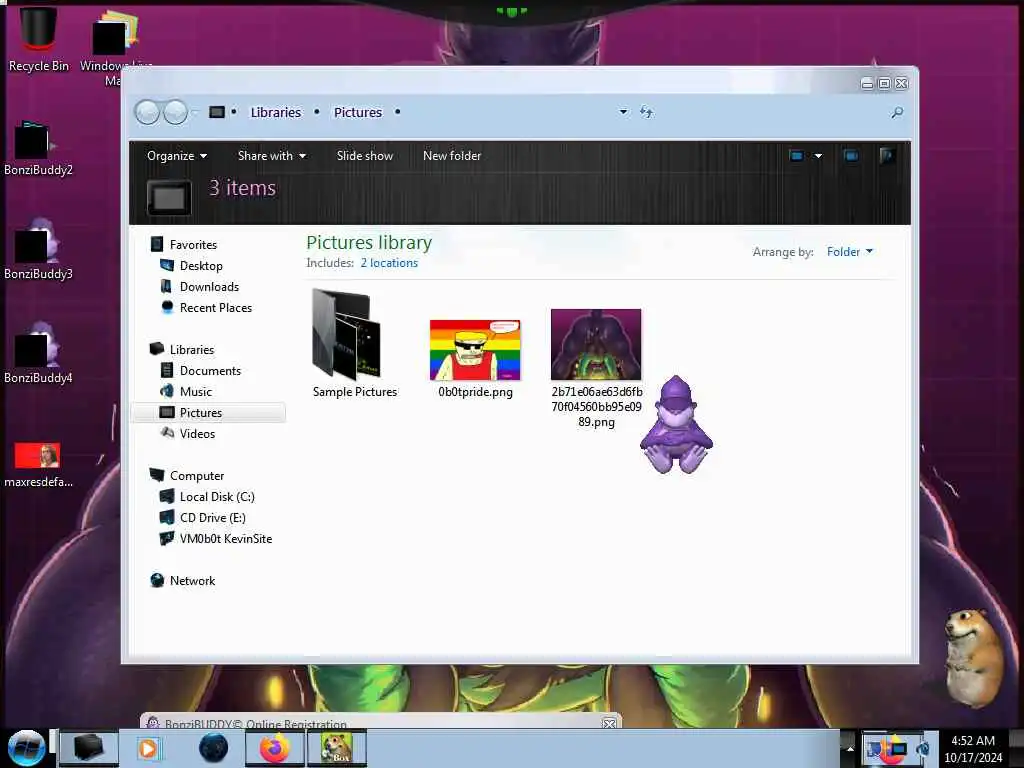Image resolution: width=1024 pixels, height=768 pixels.
Task: Open view options dropdown arrow
Action: click(818, 156)
